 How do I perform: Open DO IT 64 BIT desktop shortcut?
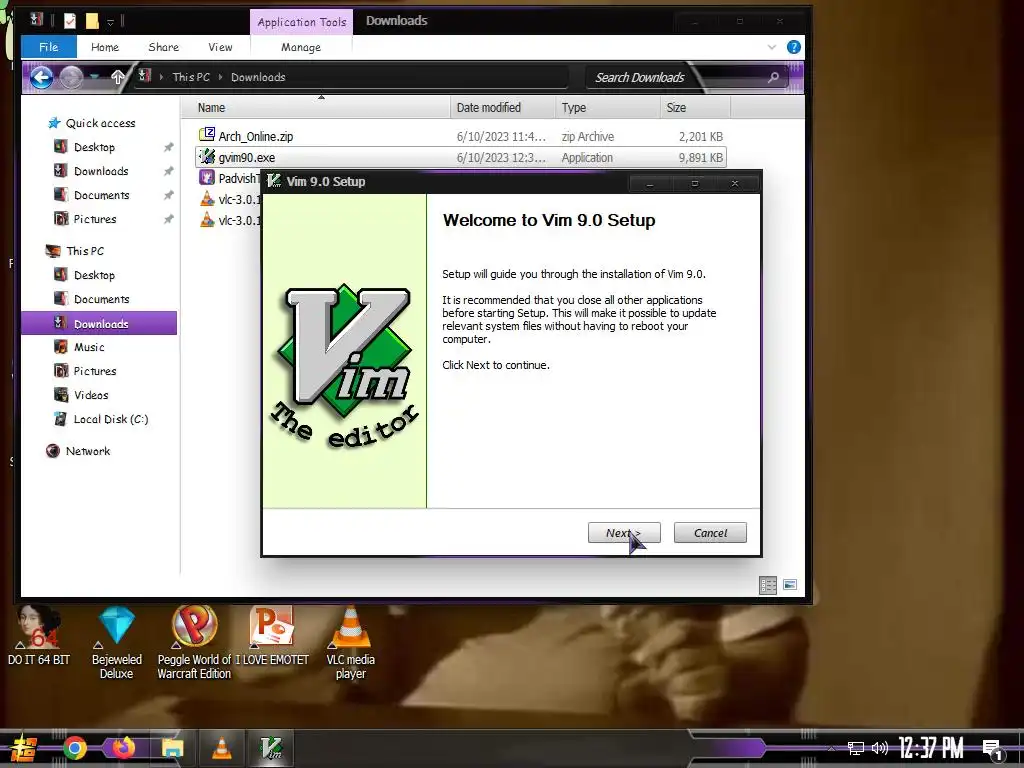(39, 635)
